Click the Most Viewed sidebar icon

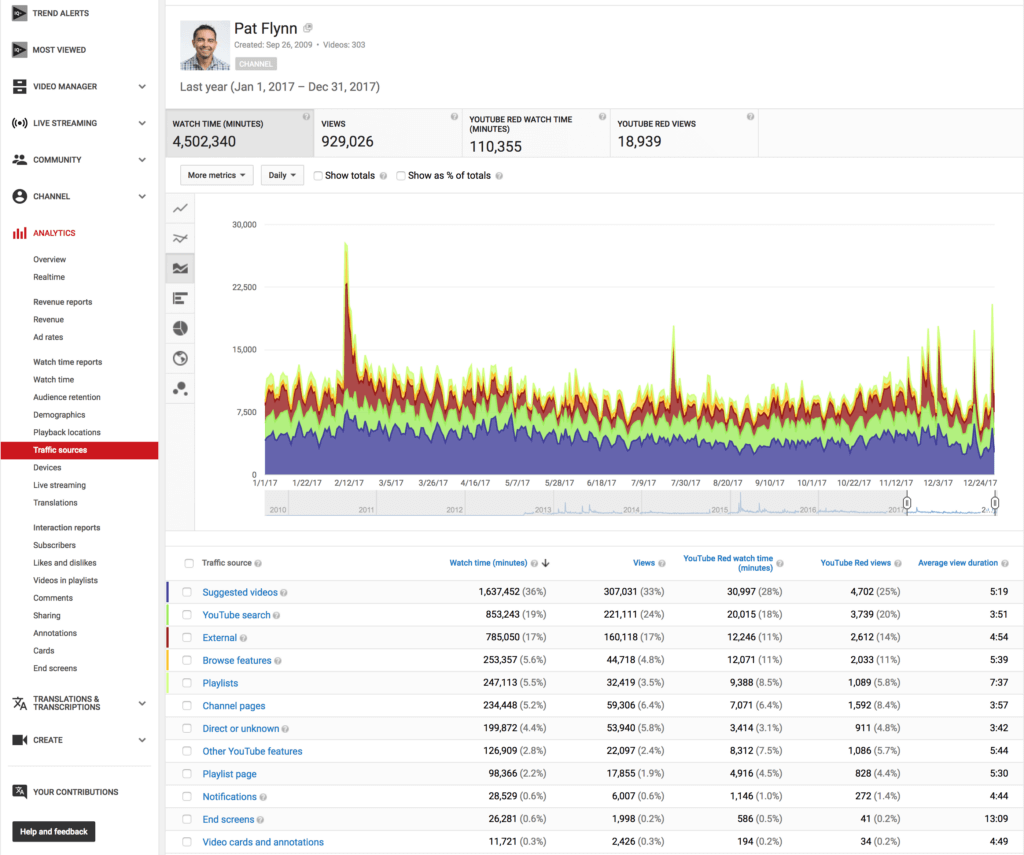(x=20, y=50)
